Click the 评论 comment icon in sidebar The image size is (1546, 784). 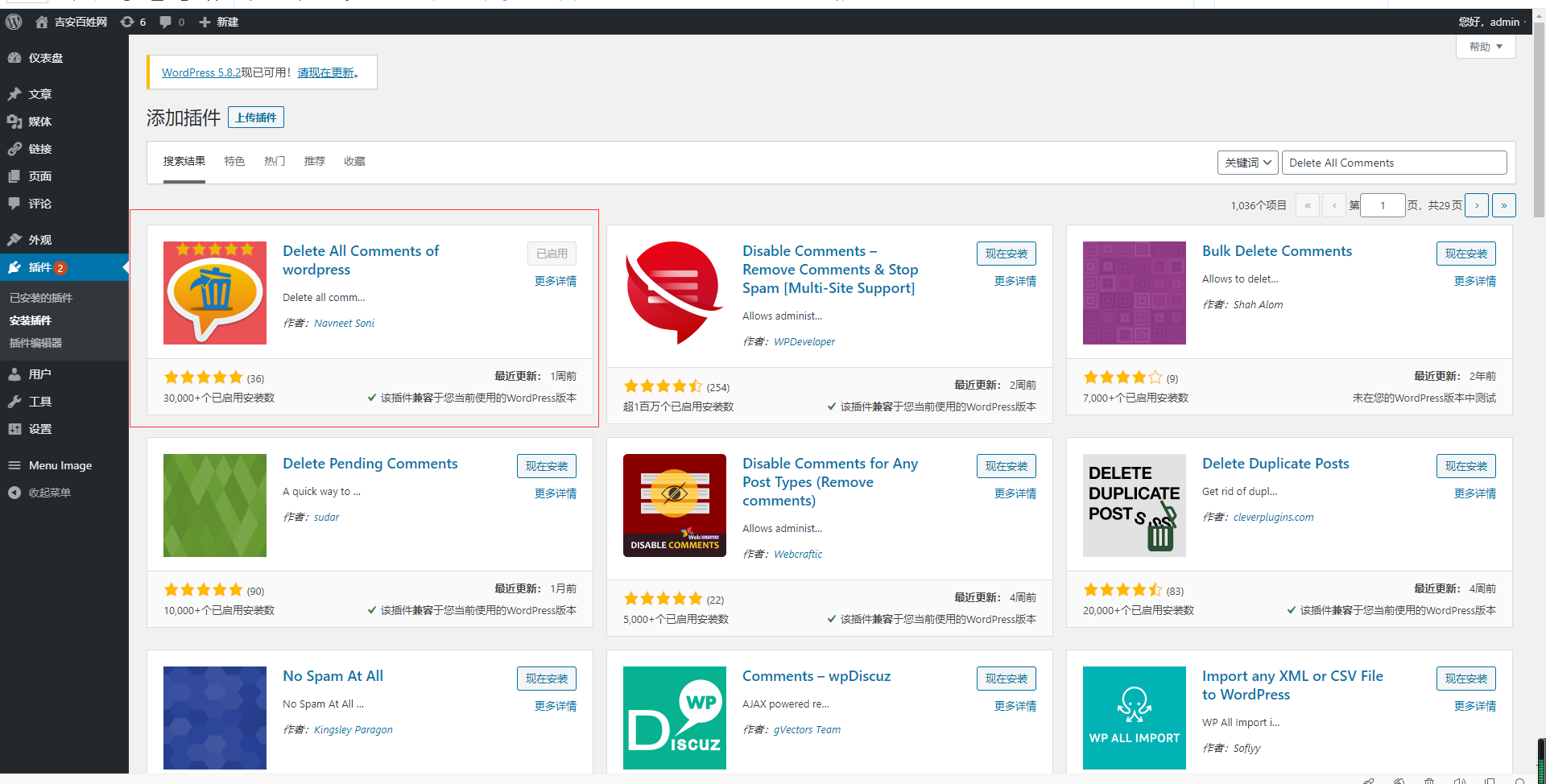[x=14, y=204]
